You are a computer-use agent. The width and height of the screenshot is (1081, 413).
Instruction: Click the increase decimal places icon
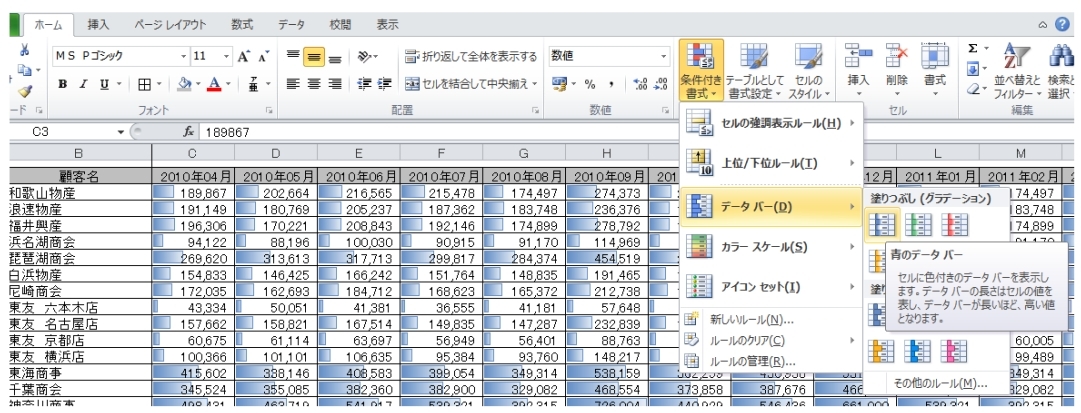640,84
